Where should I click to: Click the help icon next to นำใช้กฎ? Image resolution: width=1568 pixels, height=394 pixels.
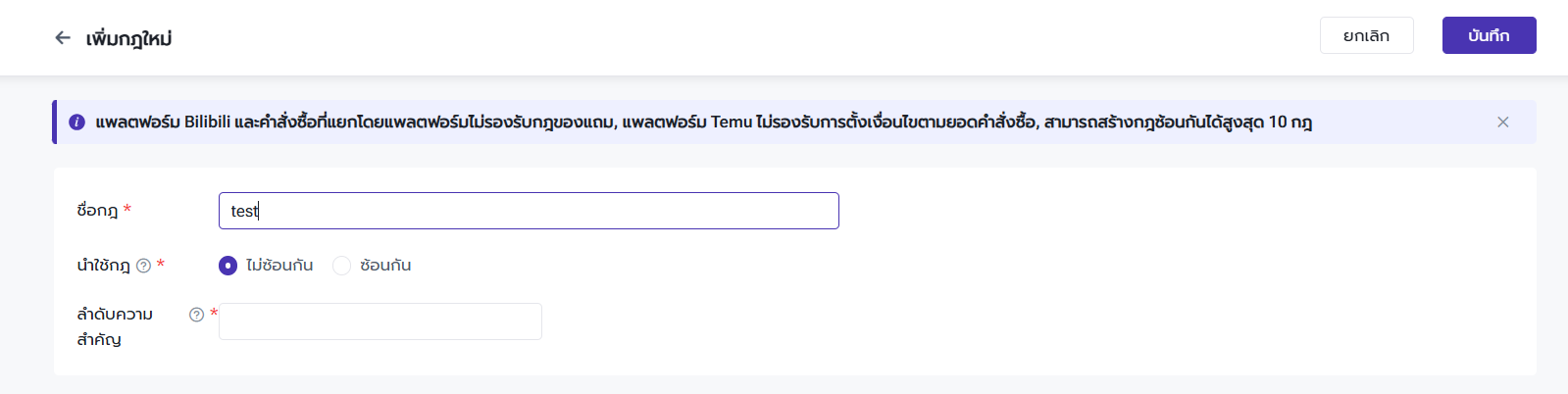click(x=143, y=266)
